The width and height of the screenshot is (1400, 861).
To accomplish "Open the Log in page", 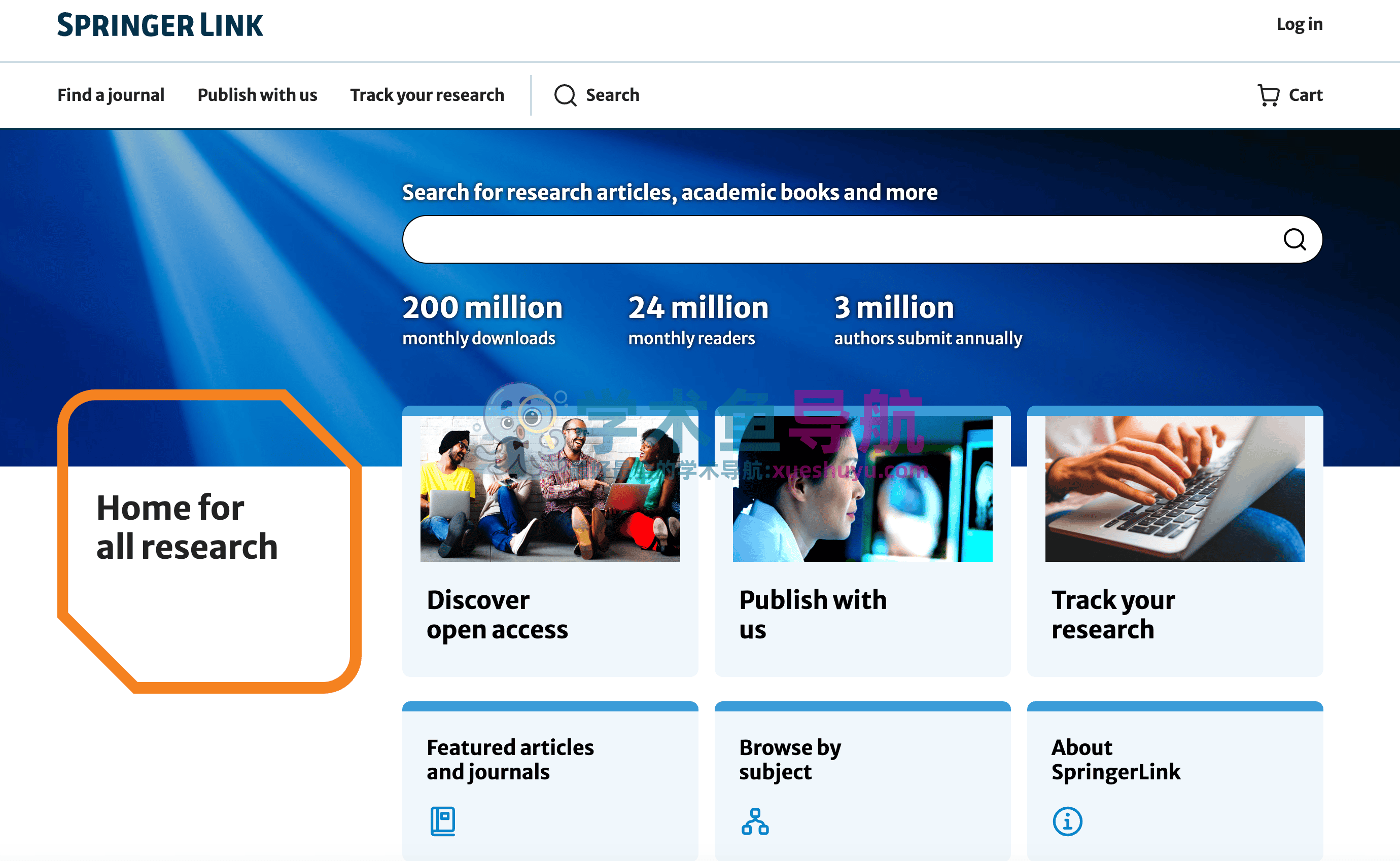I will [1299, 24].
